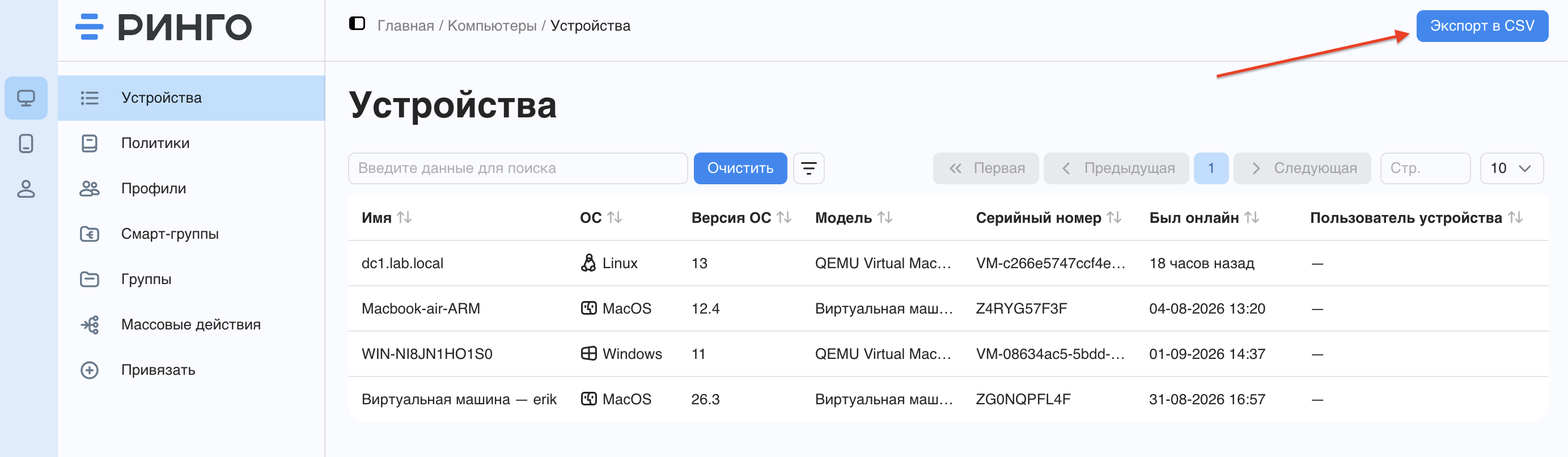The image size is (1568, 457).
Task: Click the Компьютеры breadcrumb link
Action: (x=492, y=26)
